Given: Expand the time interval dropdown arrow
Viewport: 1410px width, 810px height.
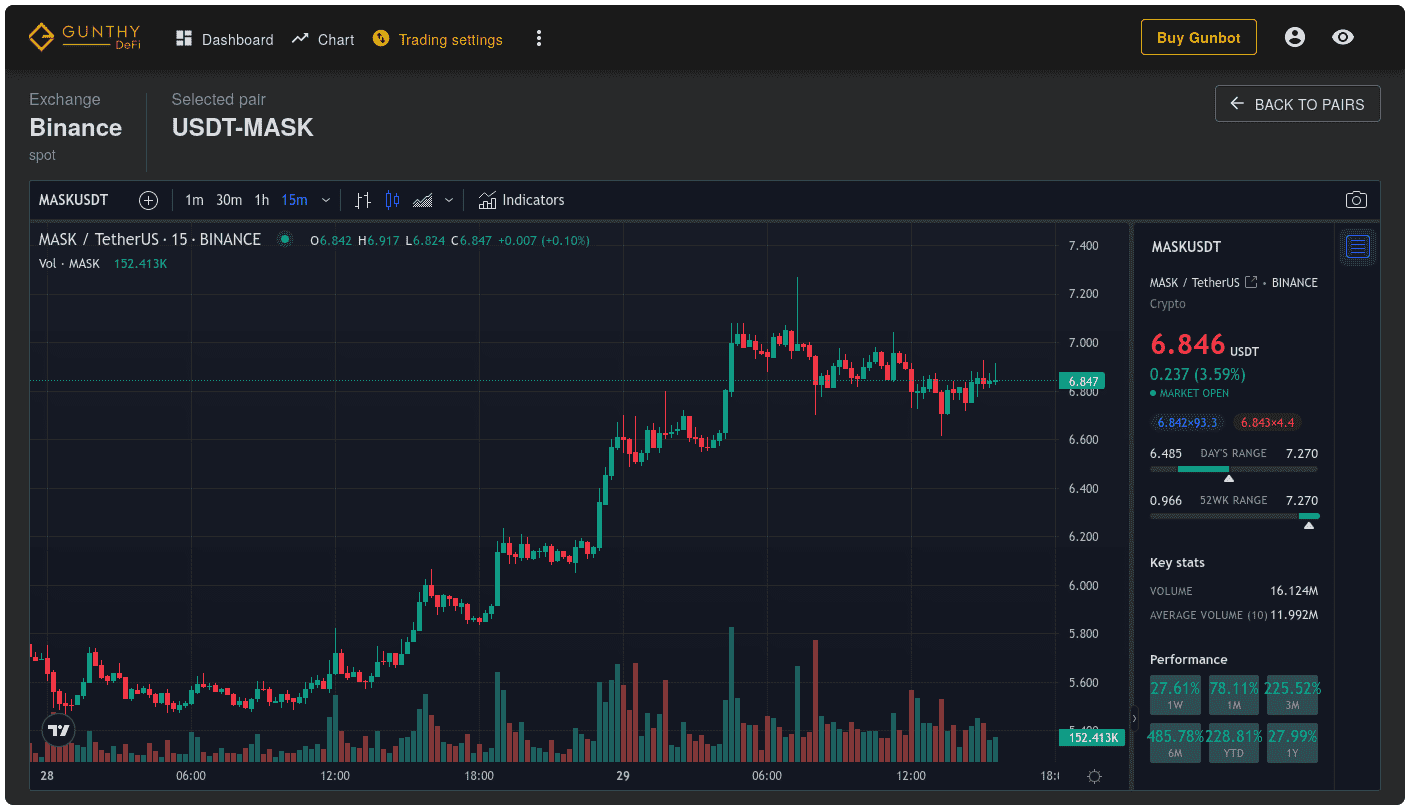Looking at the screenshot, I should (326, 200).
